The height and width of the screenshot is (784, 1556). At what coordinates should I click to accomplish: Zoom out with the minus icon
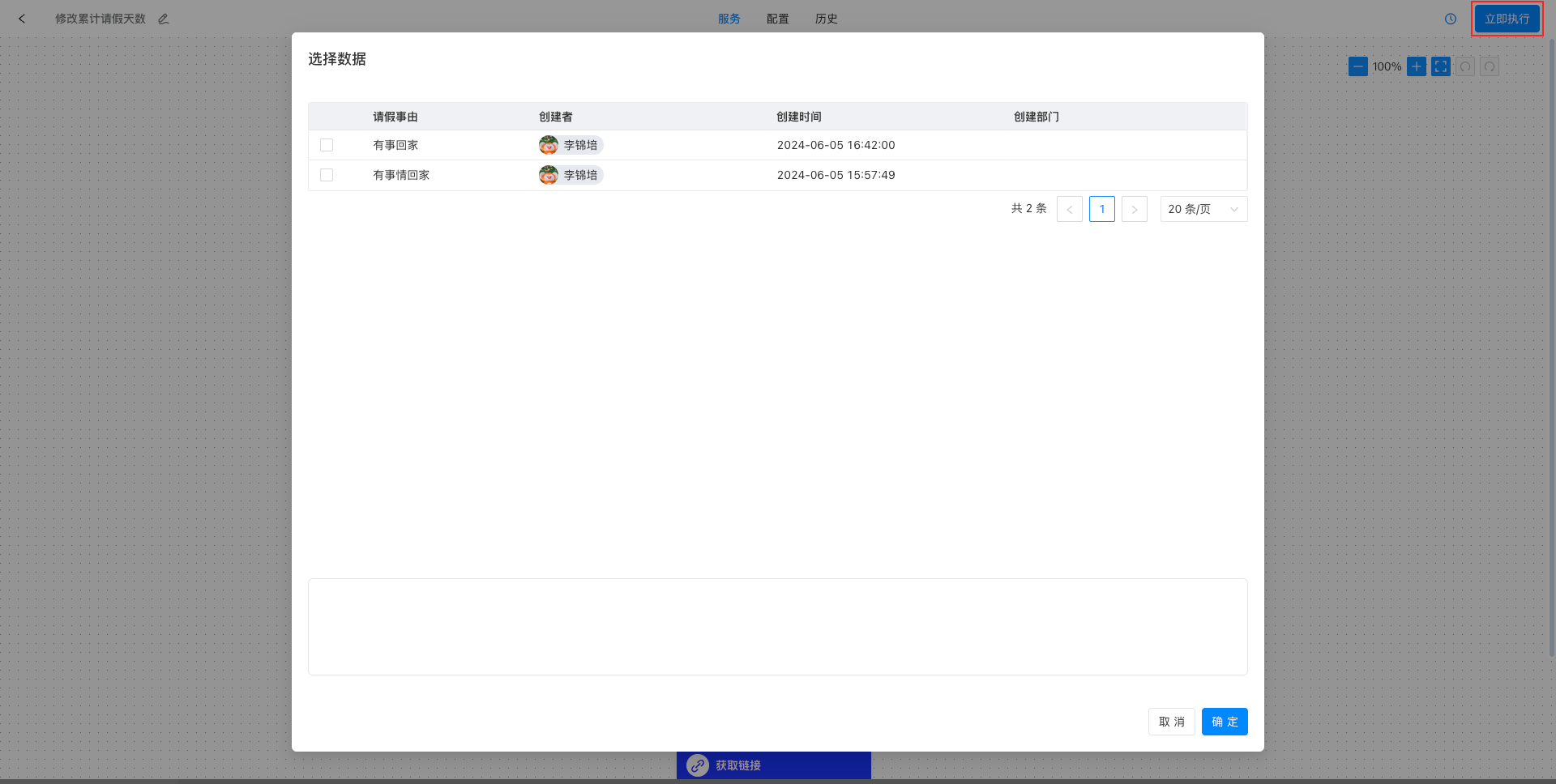coord(1358,66)
